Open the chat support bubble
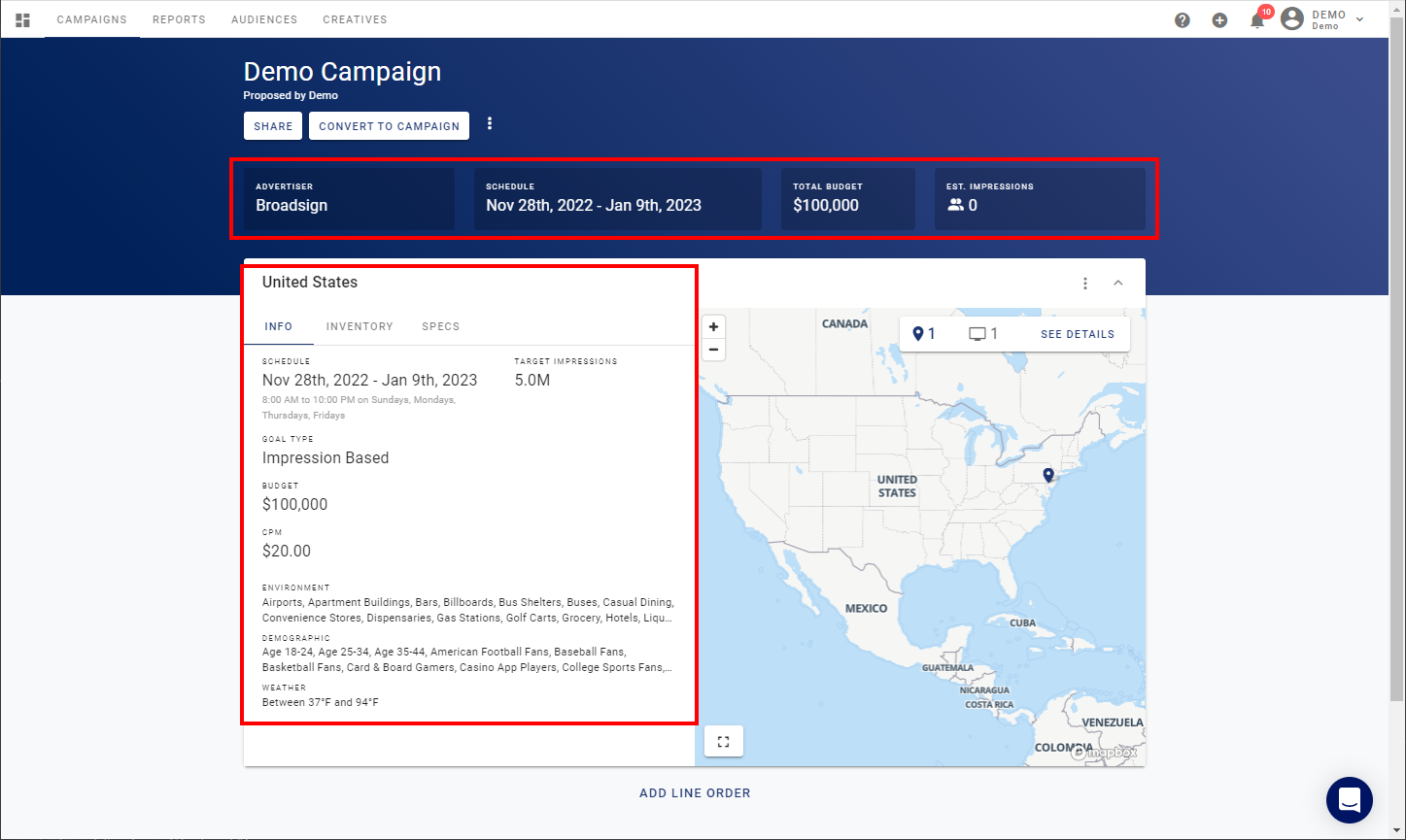Image resolution: width=1406 pixels, height=840 pixels. [1350, 800]
